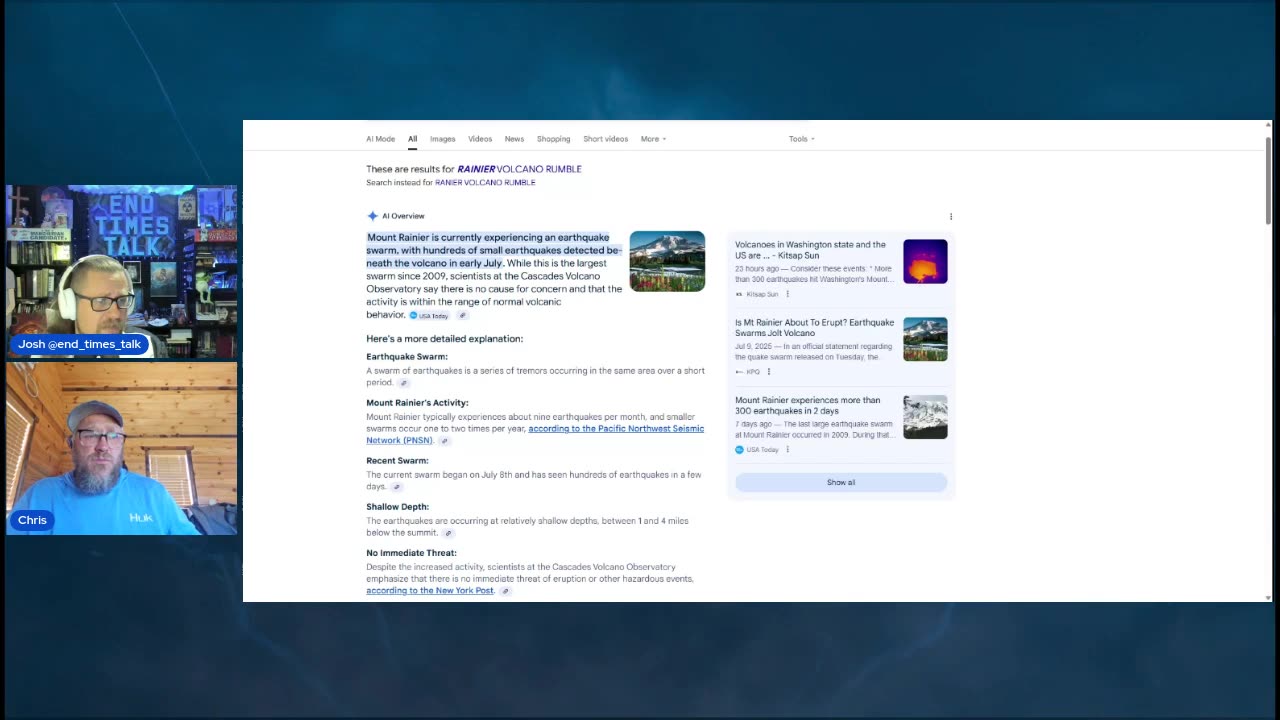This screenshot has width=1280, height=720.
Task: Click Josh's webcam video feed
Action: (122, 272)
